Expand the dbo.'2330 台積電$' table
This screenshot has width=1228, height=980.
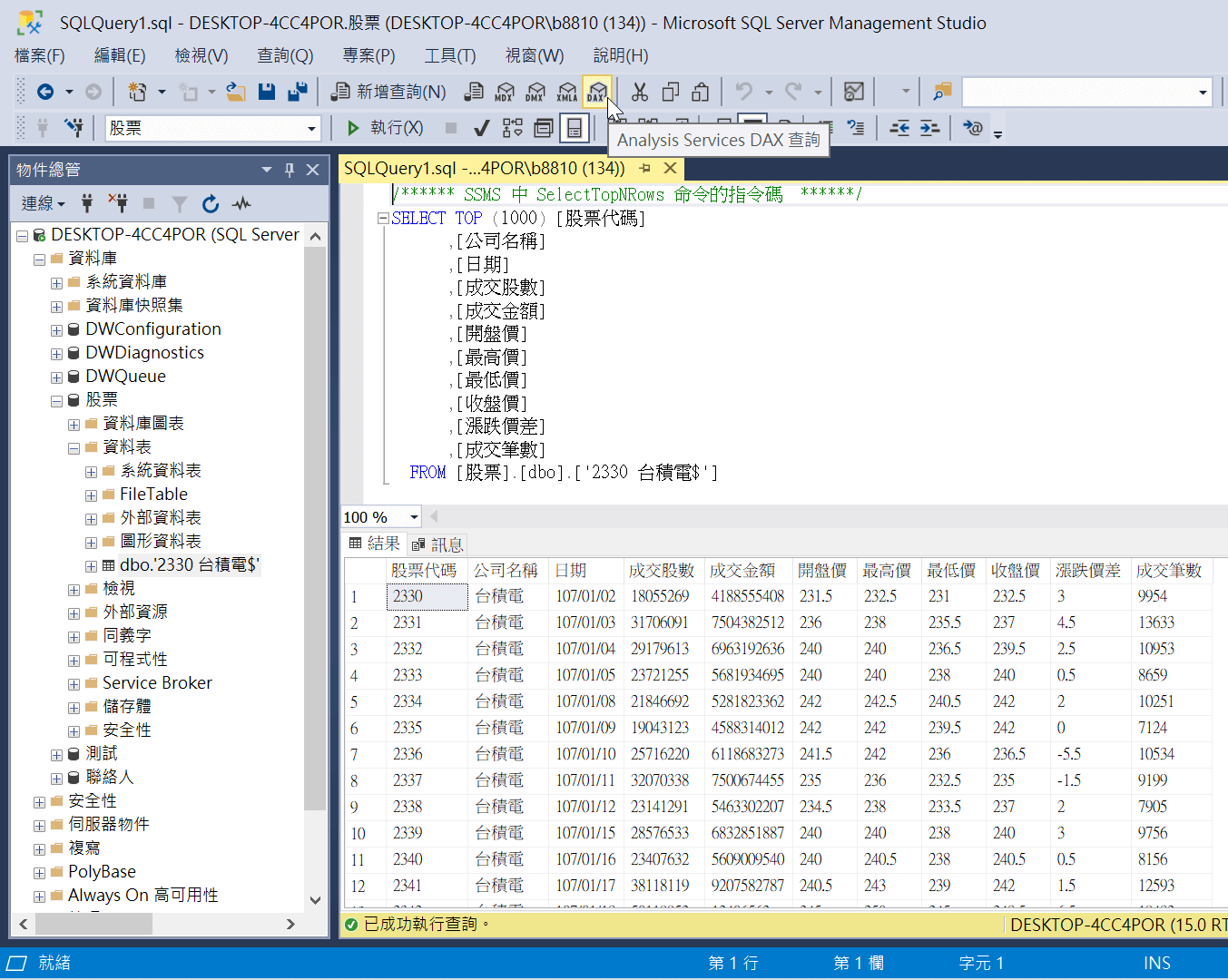[91, 566]
